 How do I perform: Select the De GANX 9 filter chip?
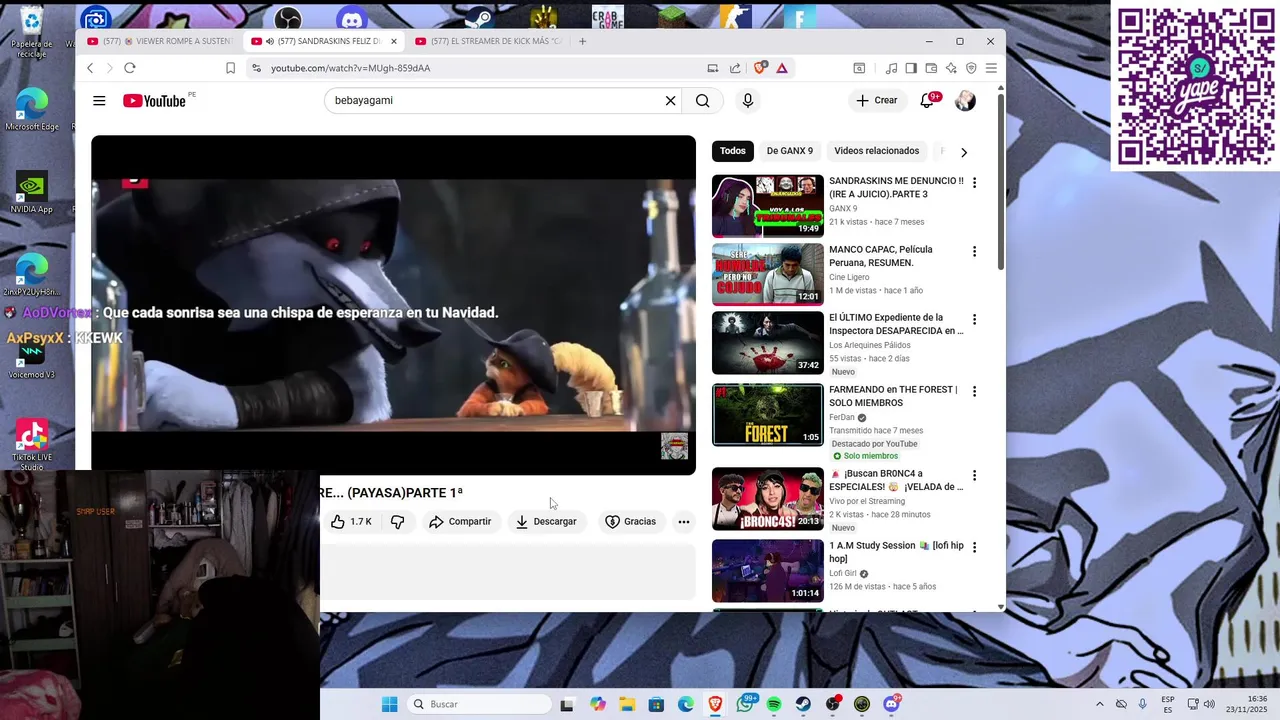coord(790,151)
